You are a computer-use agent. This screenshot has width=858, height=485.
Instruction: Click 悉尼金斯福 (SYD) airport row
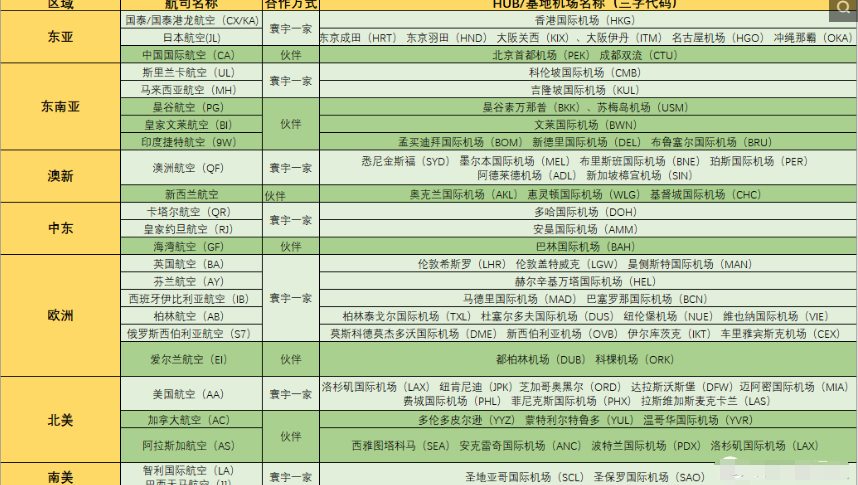588,168
